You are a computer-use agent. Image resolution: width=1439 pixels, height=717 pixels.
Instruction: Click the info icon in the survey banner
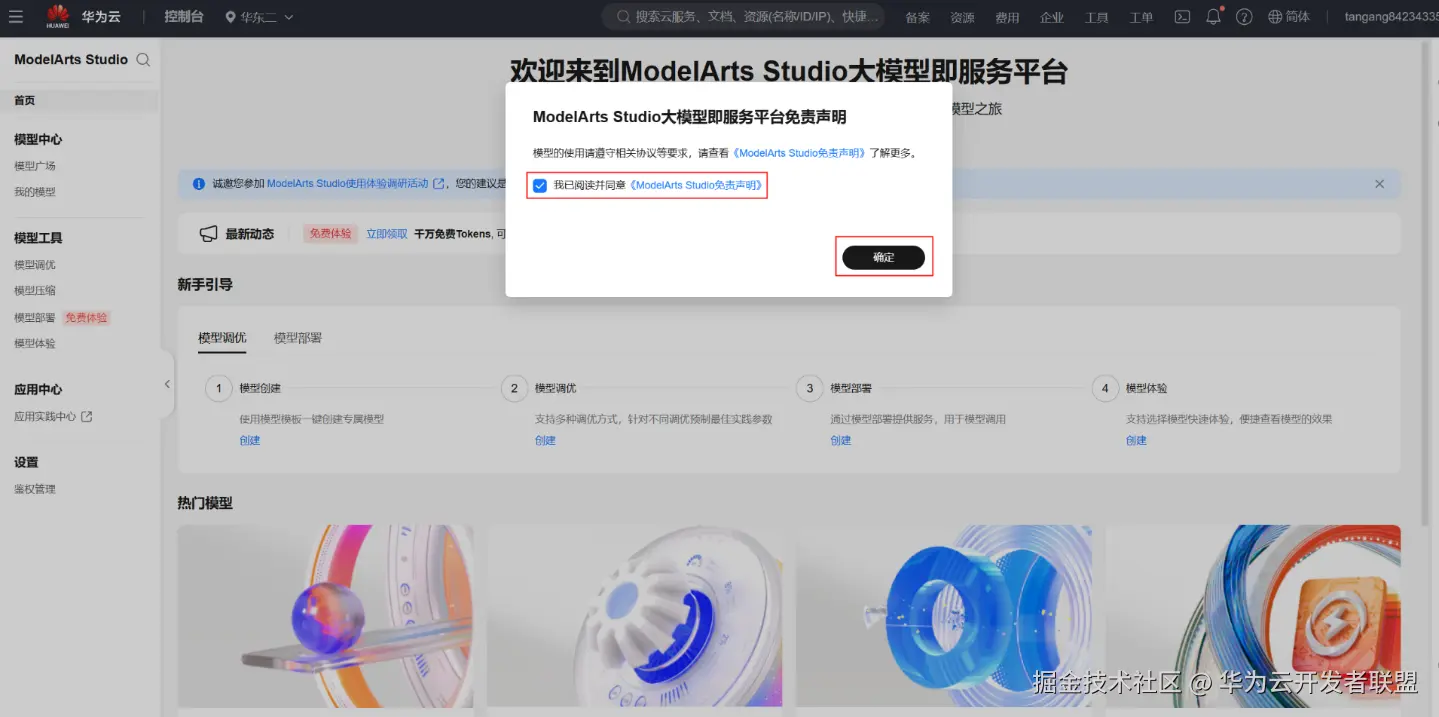(199, 184)
